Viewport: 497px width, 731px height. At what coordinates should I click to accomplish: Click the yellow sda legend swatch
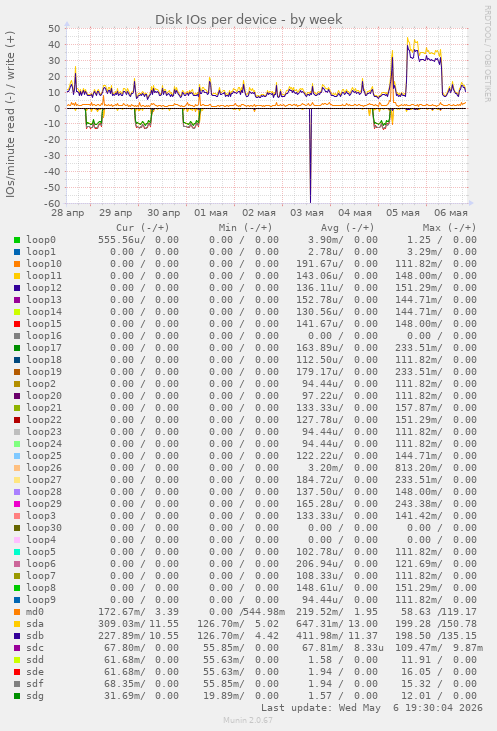pyautogui.click(x=17, y=624)
